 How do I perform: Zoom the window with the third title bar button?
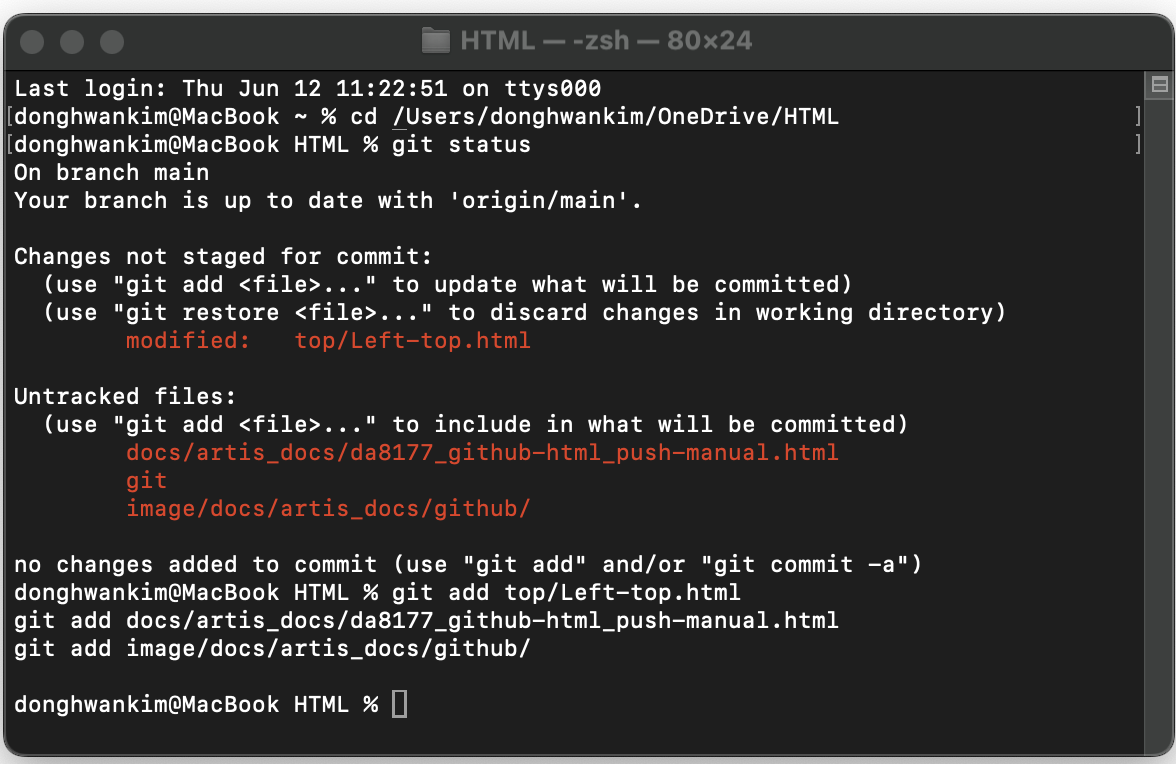(112, 41)
